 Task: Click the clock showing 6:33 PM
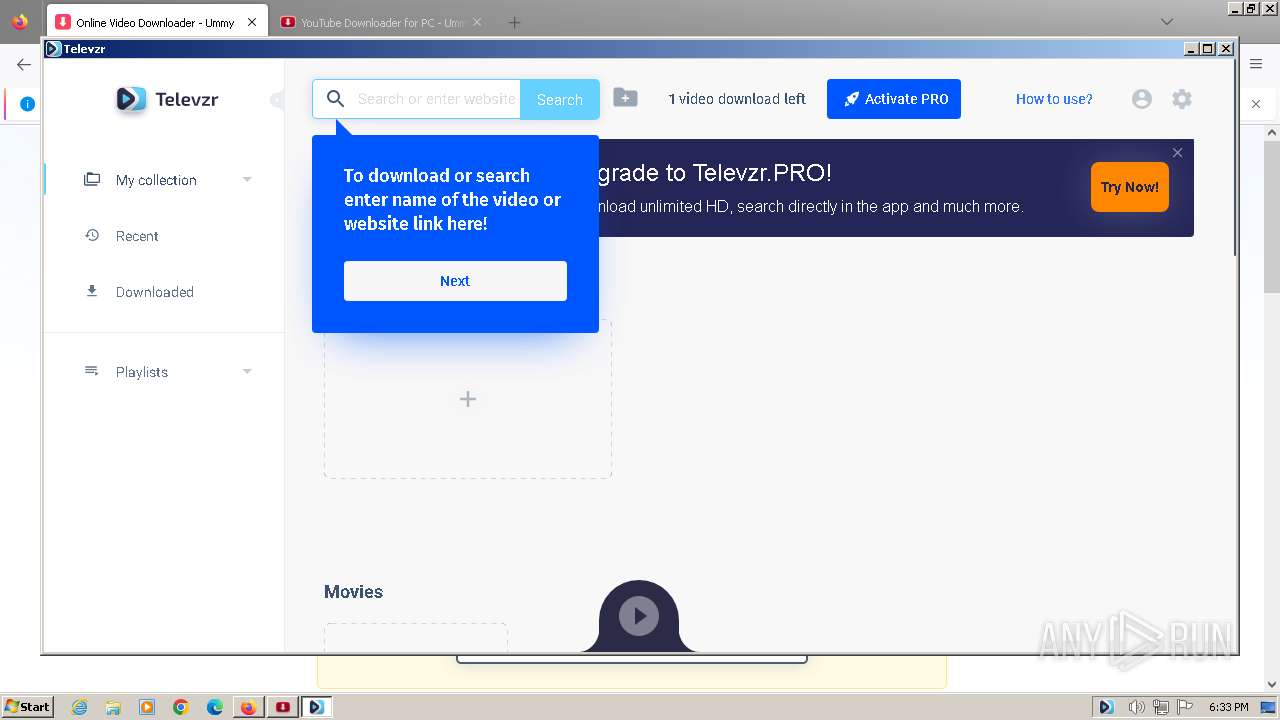tap(1228, 707)
